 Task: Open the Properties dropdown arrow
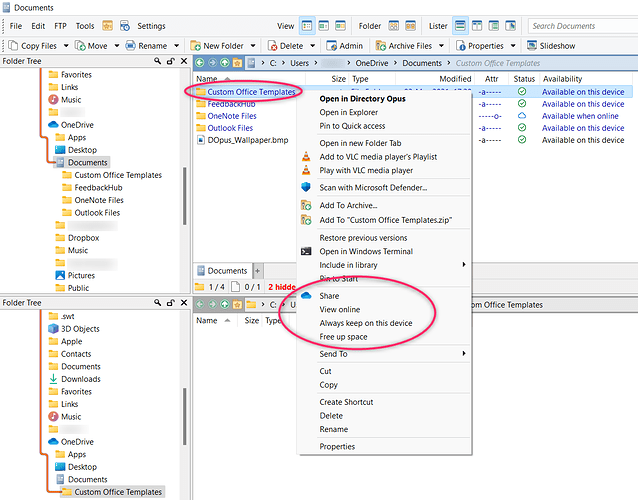coord(513,46)
